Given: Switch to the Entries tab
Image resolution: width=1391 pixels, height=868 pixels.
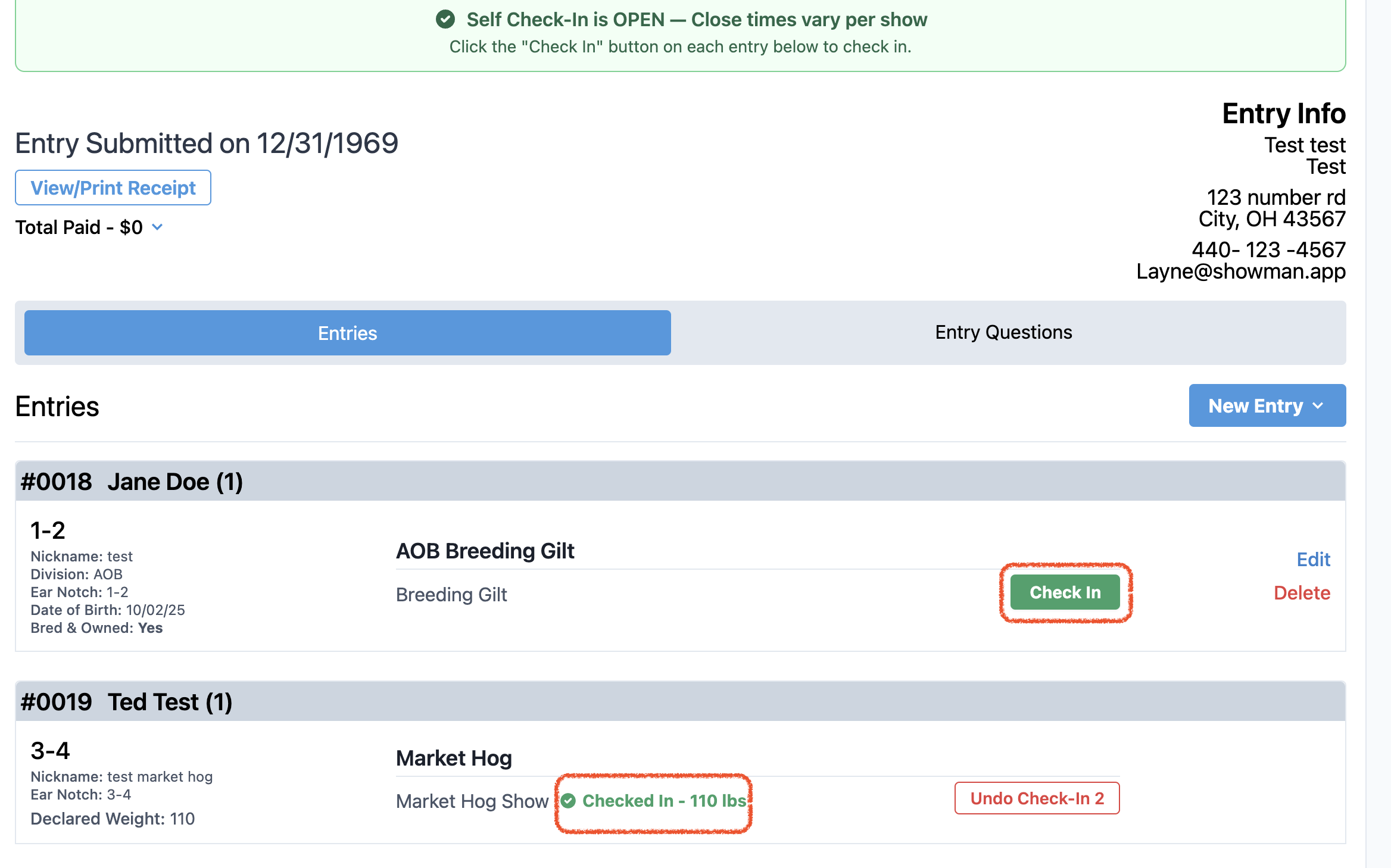Looking at the screenshot, I should (x=347, y=333).
